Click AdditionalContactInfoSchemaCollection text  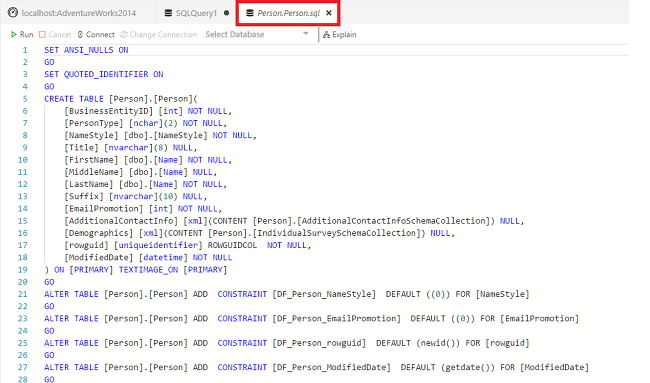click(x=395, y=221)
